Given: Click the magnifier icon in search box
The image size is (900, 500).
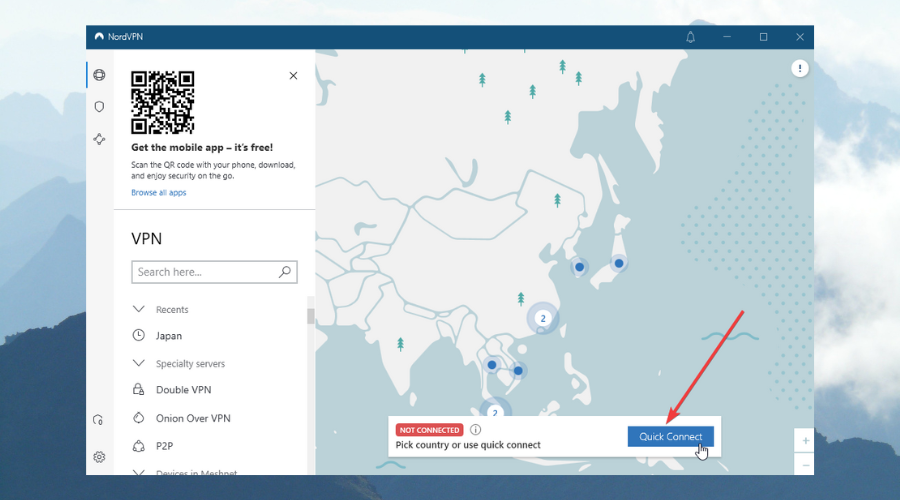Looking at the screenshot, I should pyautogui.click(x=285, y=271).
